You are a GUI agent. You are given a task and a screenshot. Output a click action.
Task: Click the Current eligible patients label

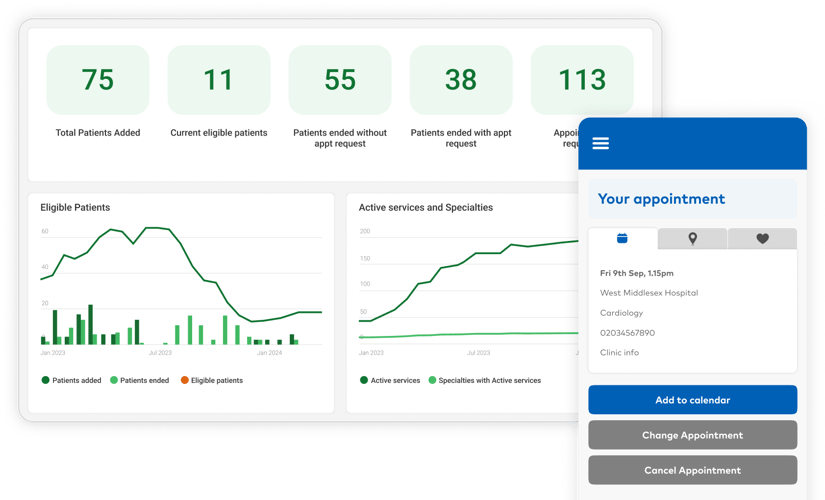219,133
